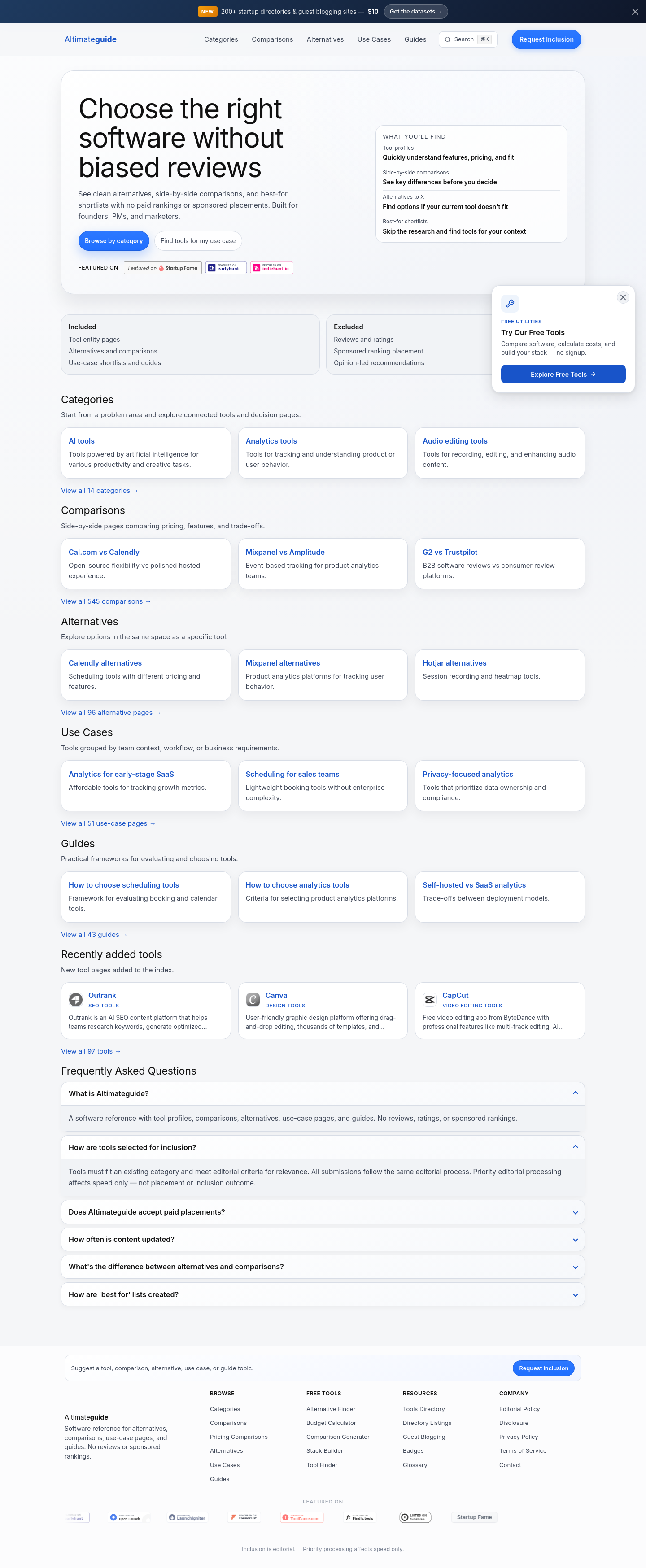The width and height of the screenshot is (646, 1568).
Task: Open the earlyhunt badge in hero
Action: (226, 268)
